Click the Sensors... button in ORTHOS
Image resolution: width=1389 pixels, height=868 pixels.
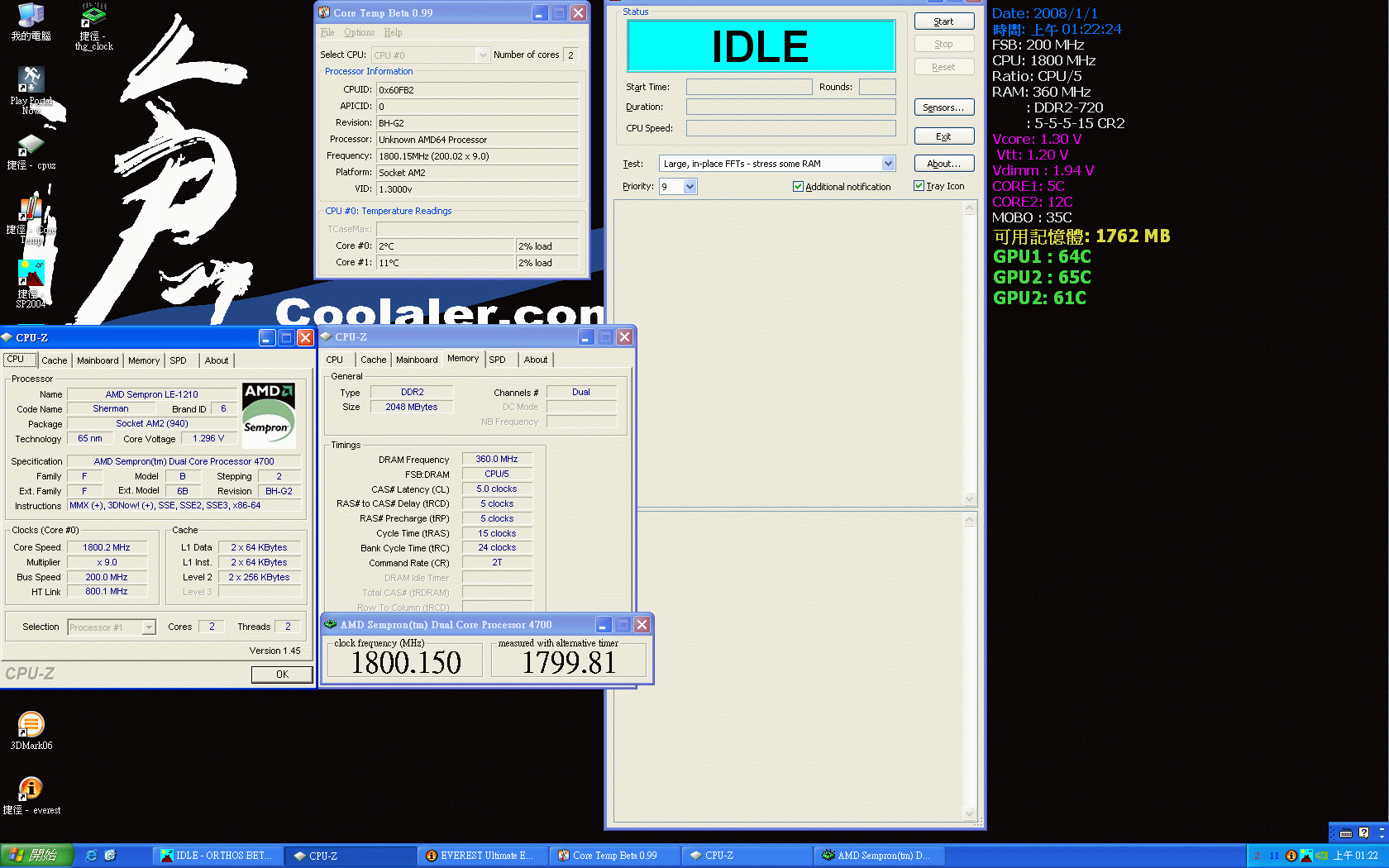(x=943, y=107)
